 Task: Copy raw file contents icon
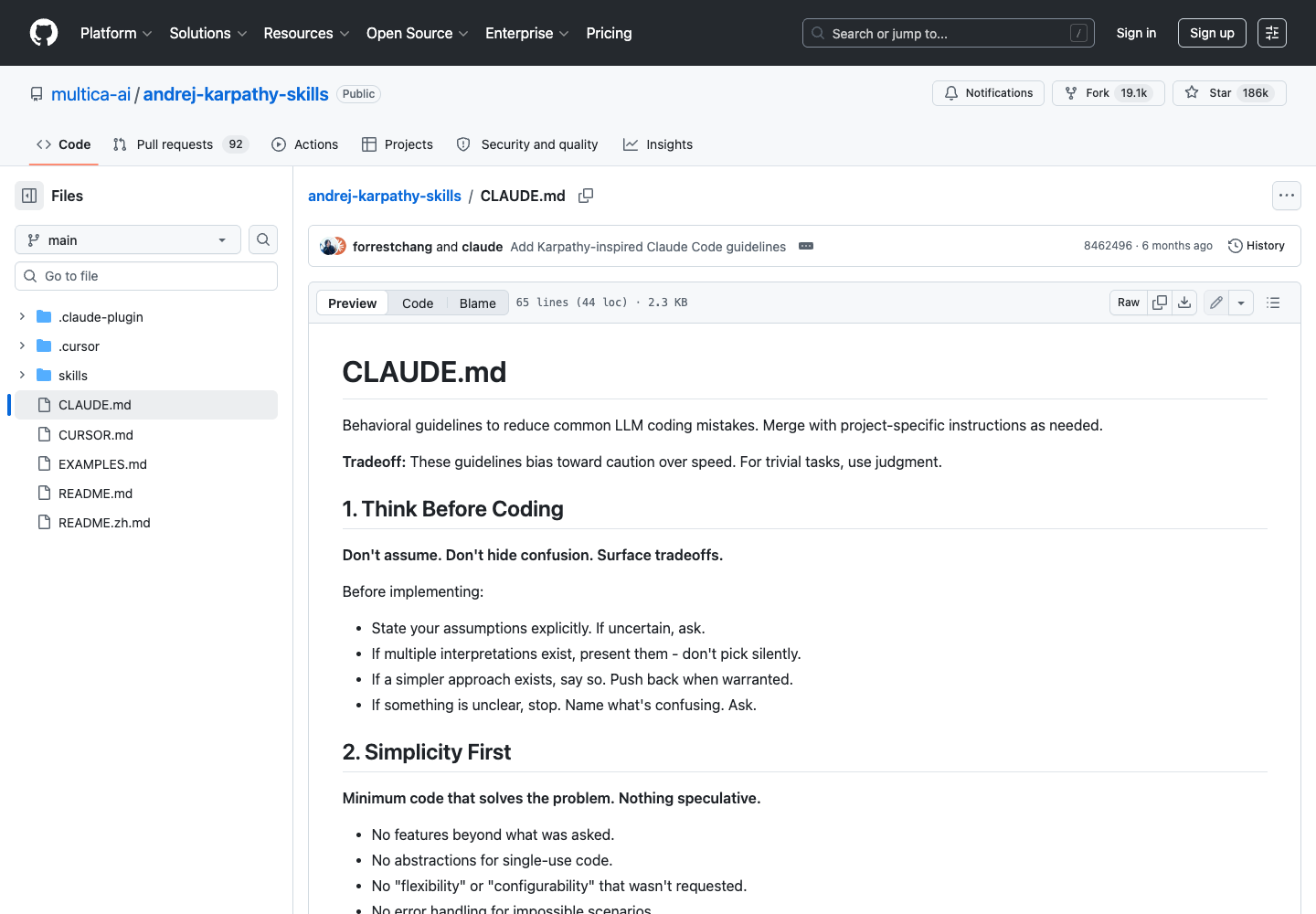(x=1160, y=303)
